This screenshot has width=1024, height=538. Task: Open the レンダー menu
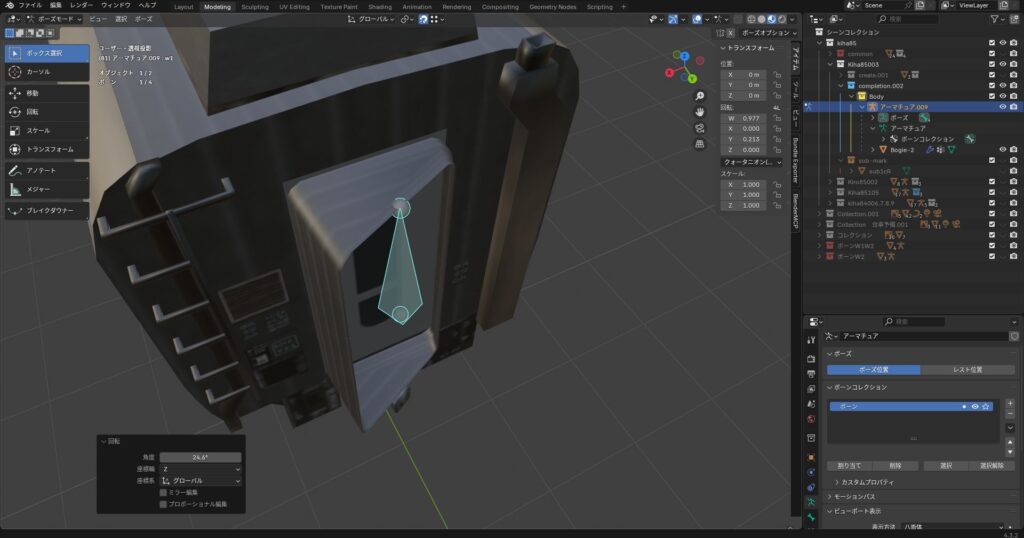81,6
